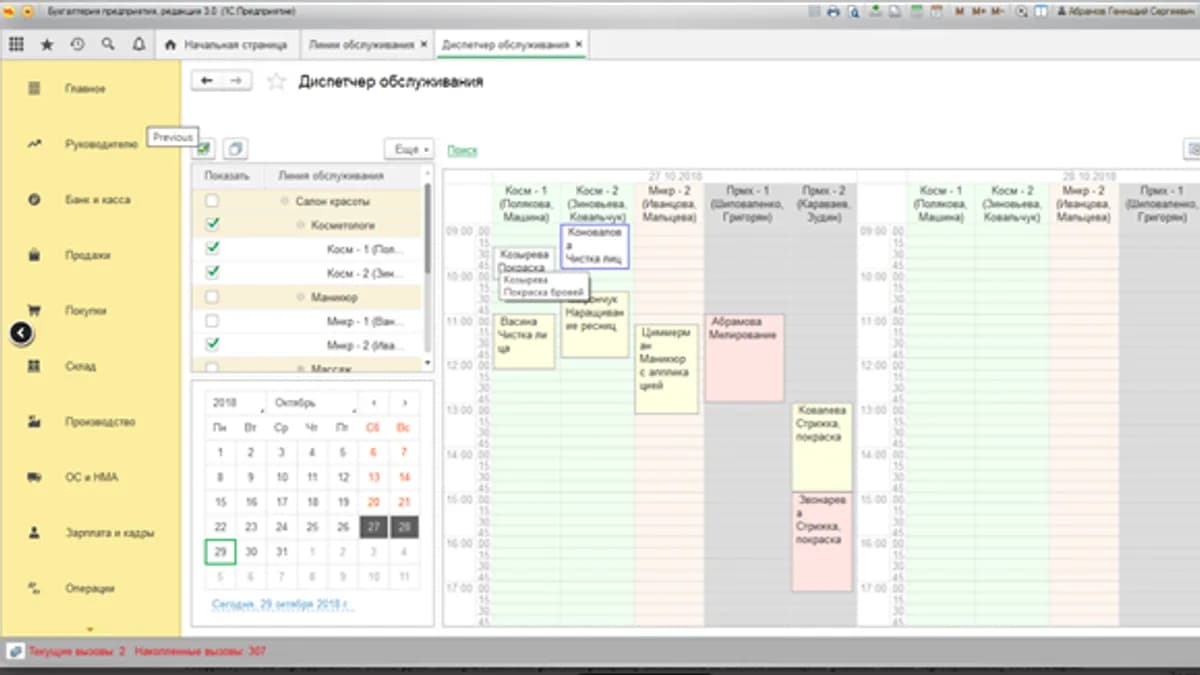
Task: Go to the next month in calendar
Action: pos(403,403)
